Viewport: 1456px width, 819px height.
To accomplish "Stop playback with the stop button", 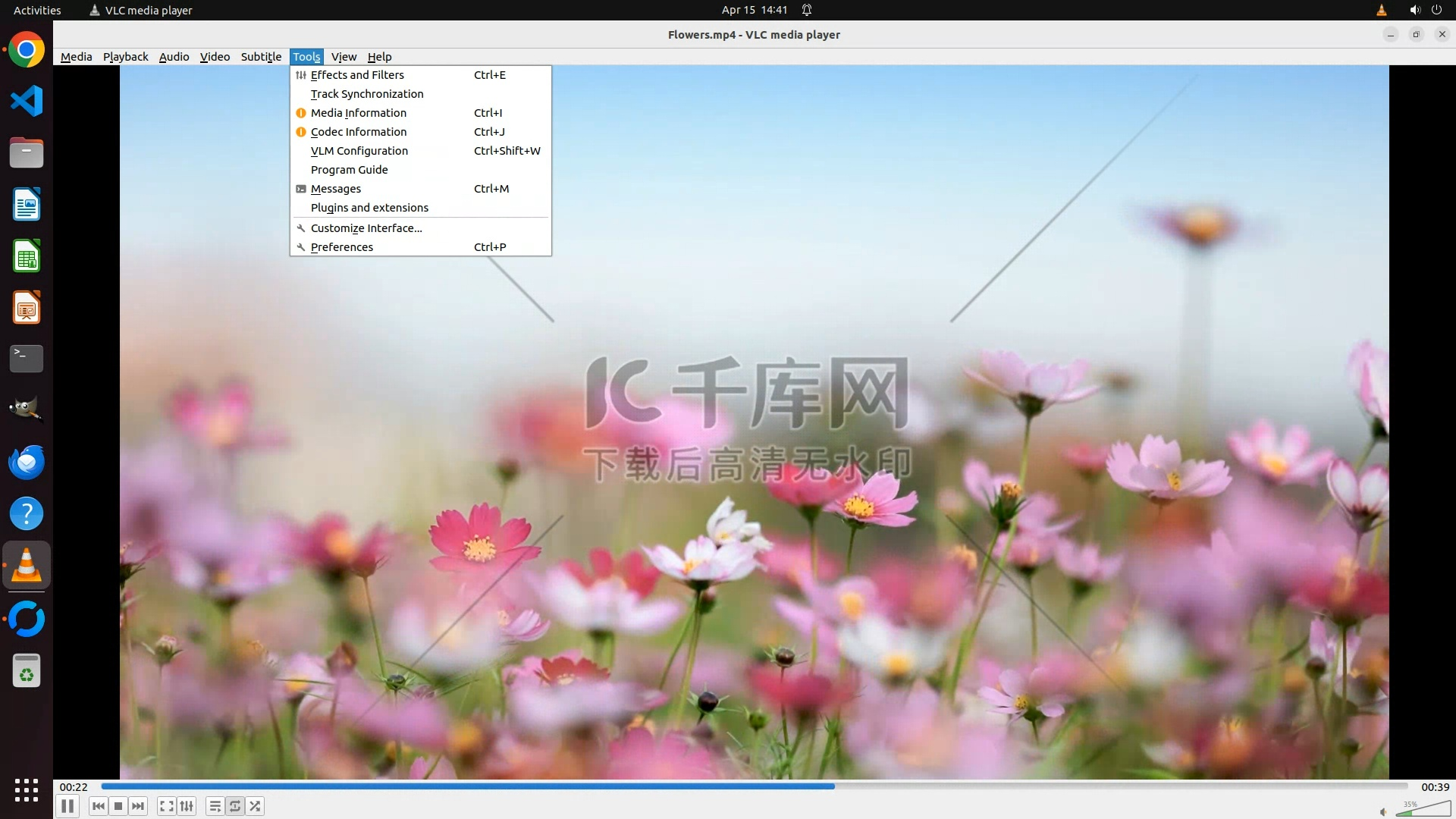I will pyautogui.click(x=118, y=806).
